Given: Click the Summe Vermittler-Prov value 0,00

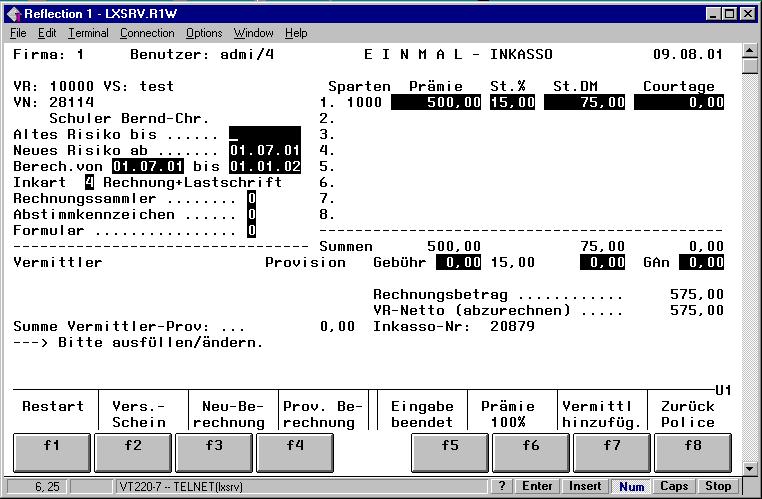Looking at the screenshot, I should 337,326.
